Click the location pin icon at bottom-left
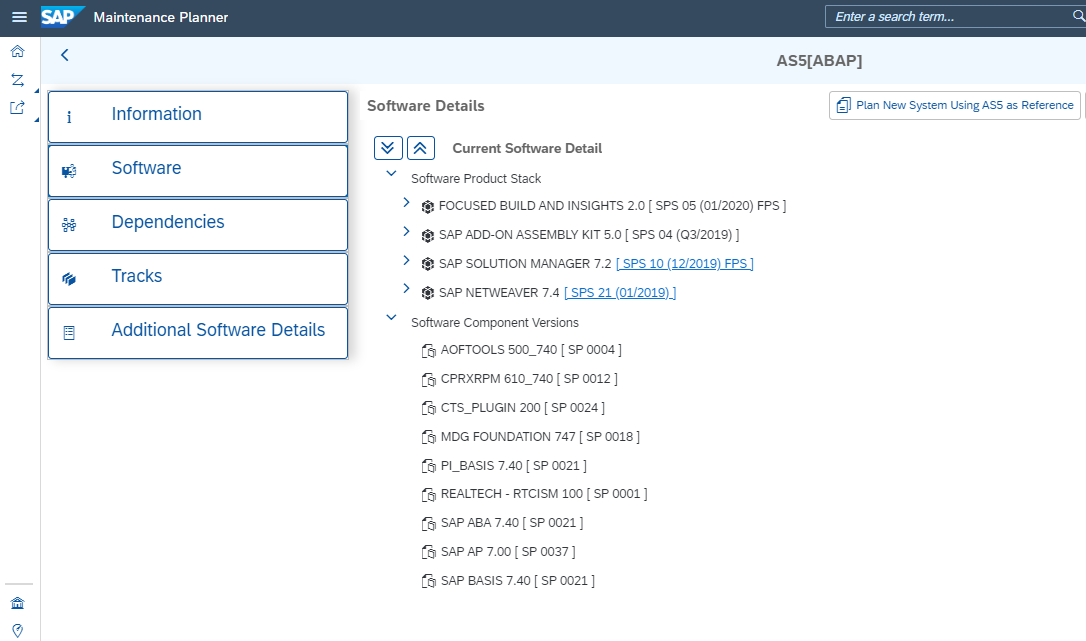 [x=18, y=630]
